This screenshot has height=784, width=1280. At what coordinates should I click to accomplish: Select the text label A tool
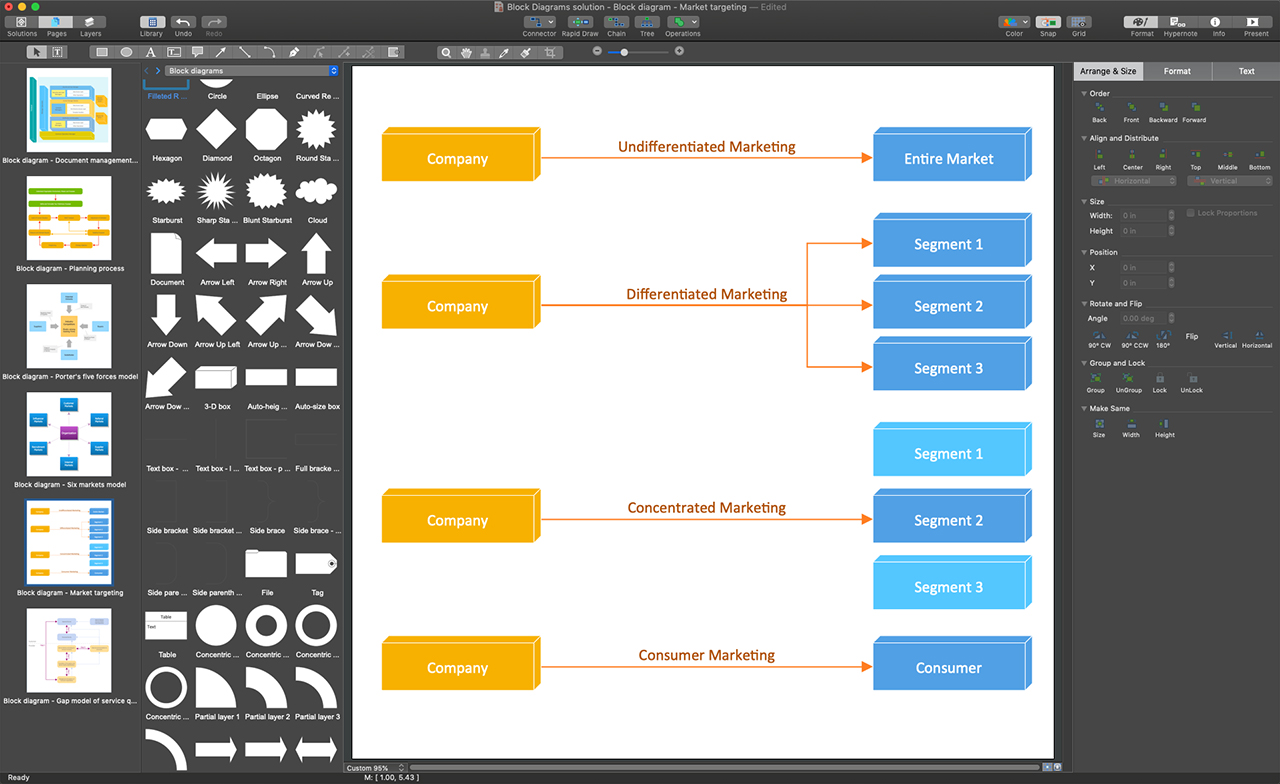coord(151,52)
